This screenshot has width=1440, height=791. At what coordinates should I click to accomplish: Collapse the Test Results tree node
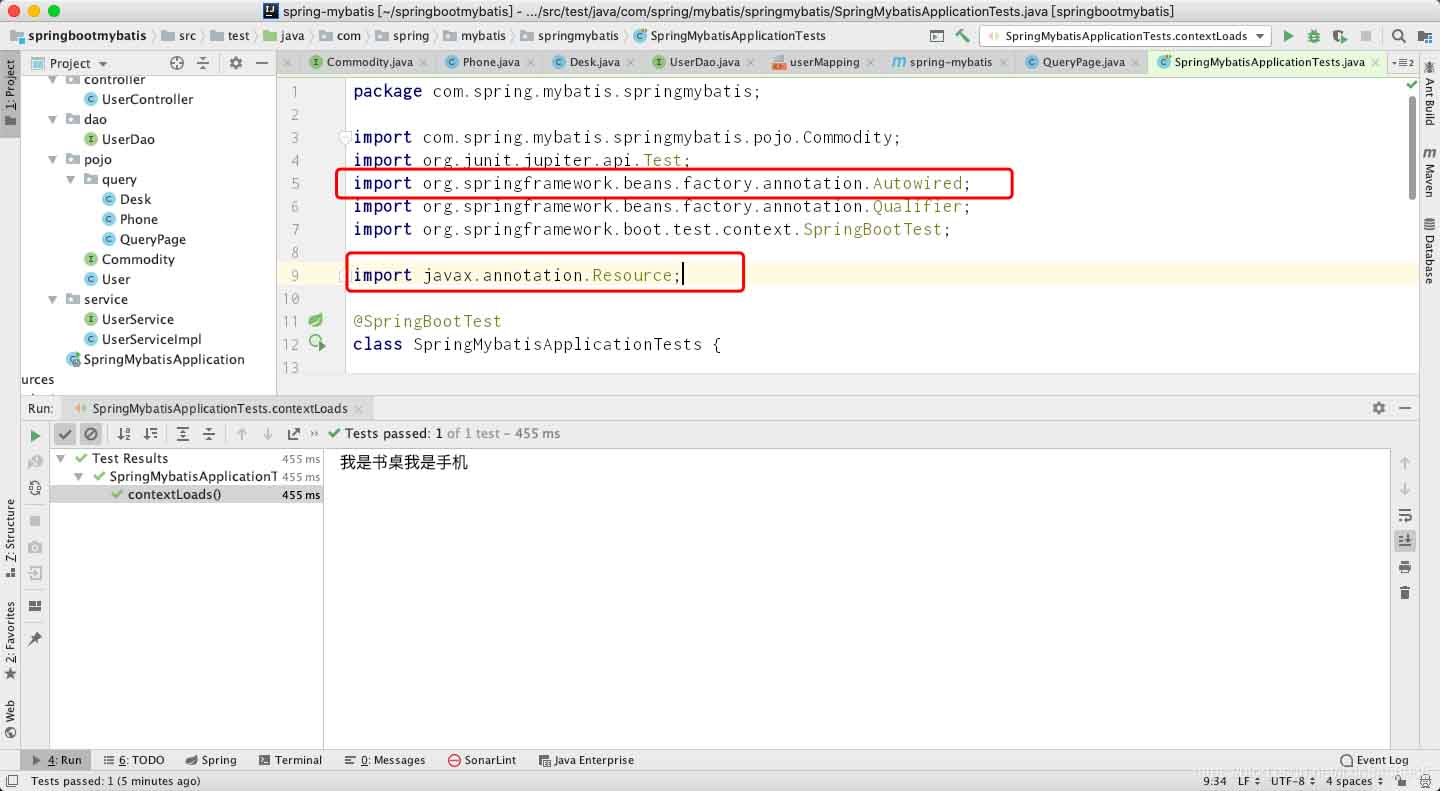(x=62, y=458)
